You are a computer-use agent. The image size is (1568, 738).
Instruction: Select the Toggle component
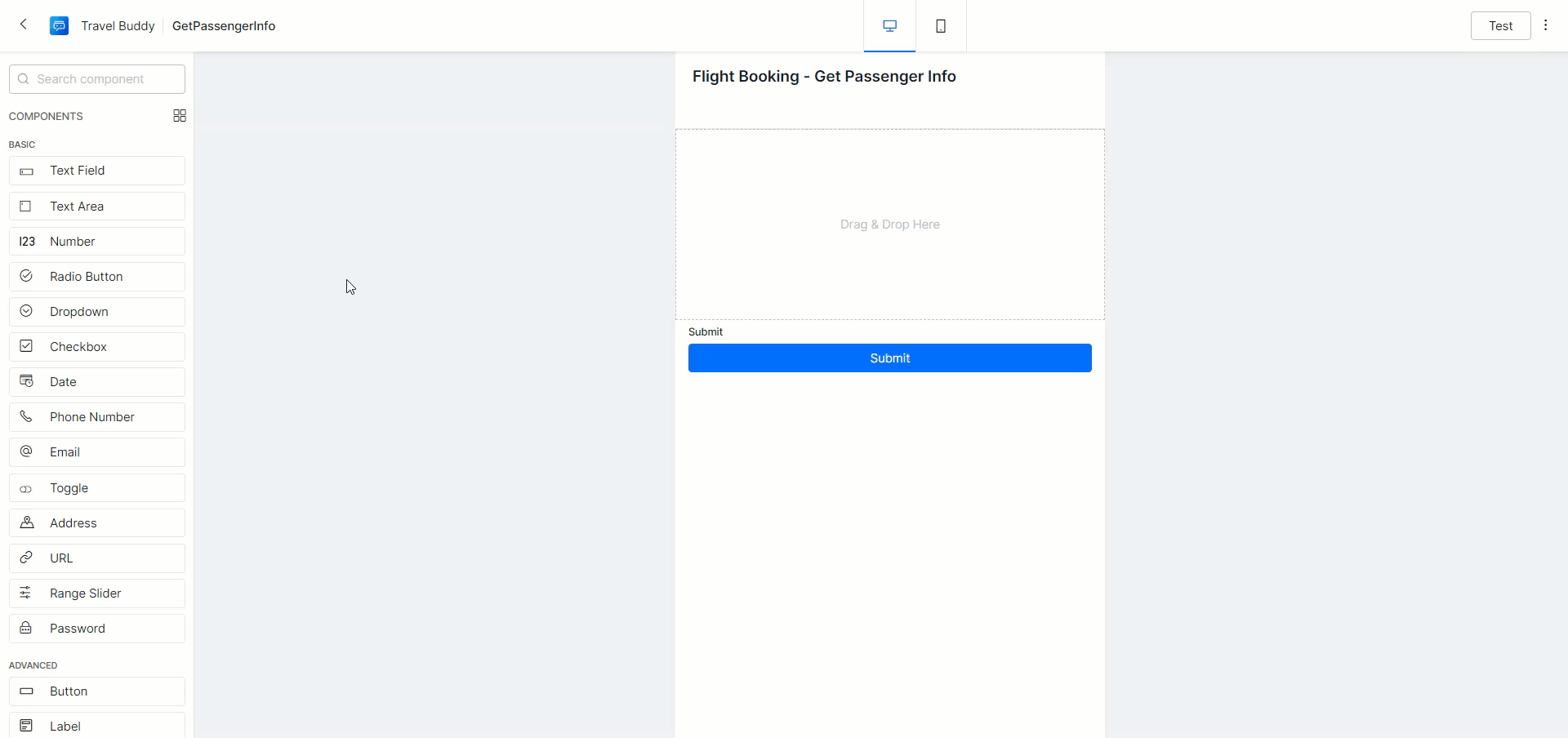97,488
